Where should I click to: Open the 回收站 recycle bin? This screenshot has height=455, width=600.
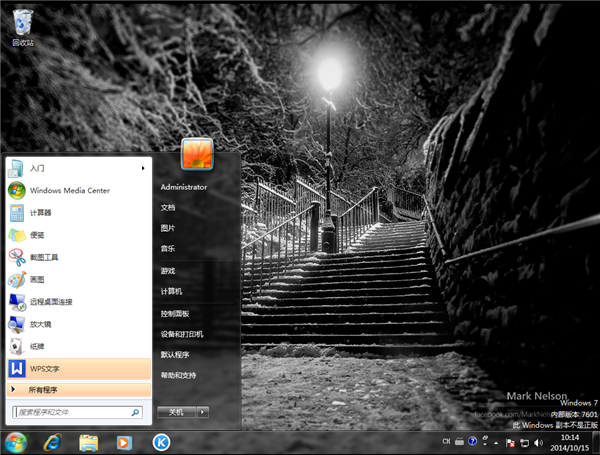22,24
